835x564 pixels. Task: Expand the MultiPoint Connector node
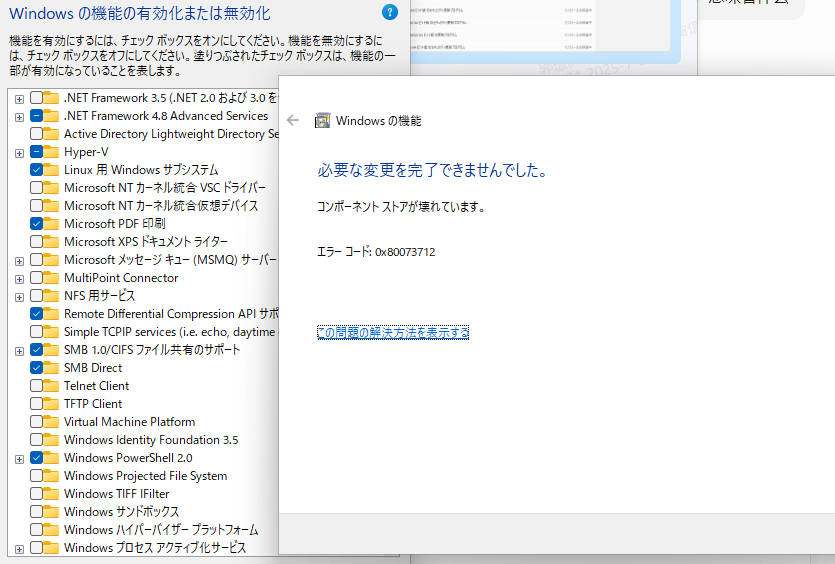[x=19, y=279]
